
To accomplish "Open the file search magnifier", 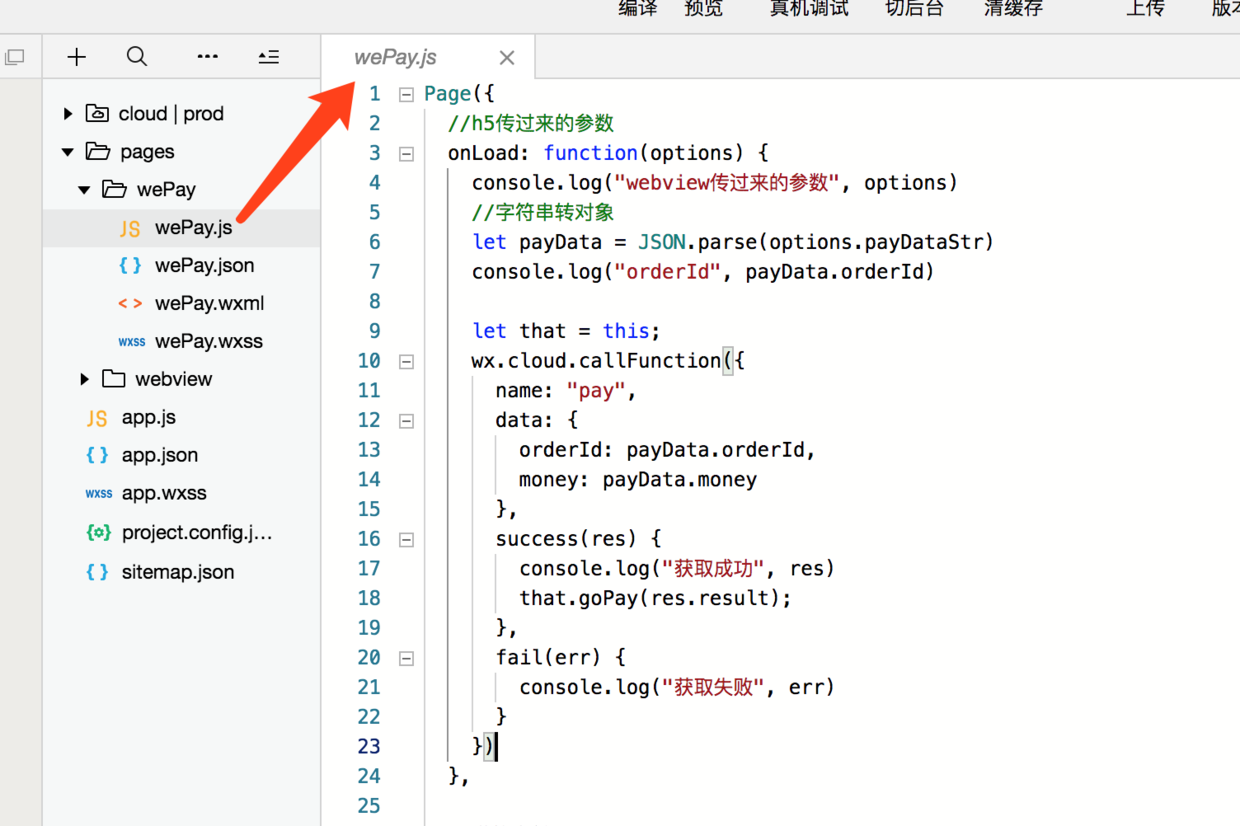I will tap(137, 57).
